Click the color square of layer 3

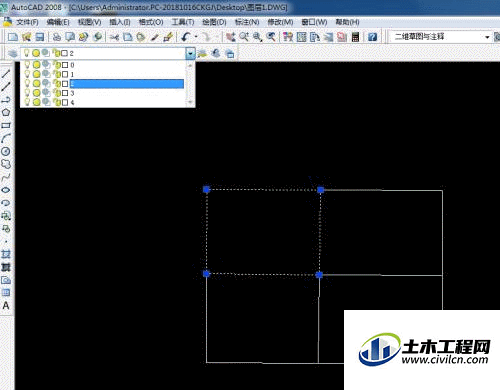click(65, 93)
